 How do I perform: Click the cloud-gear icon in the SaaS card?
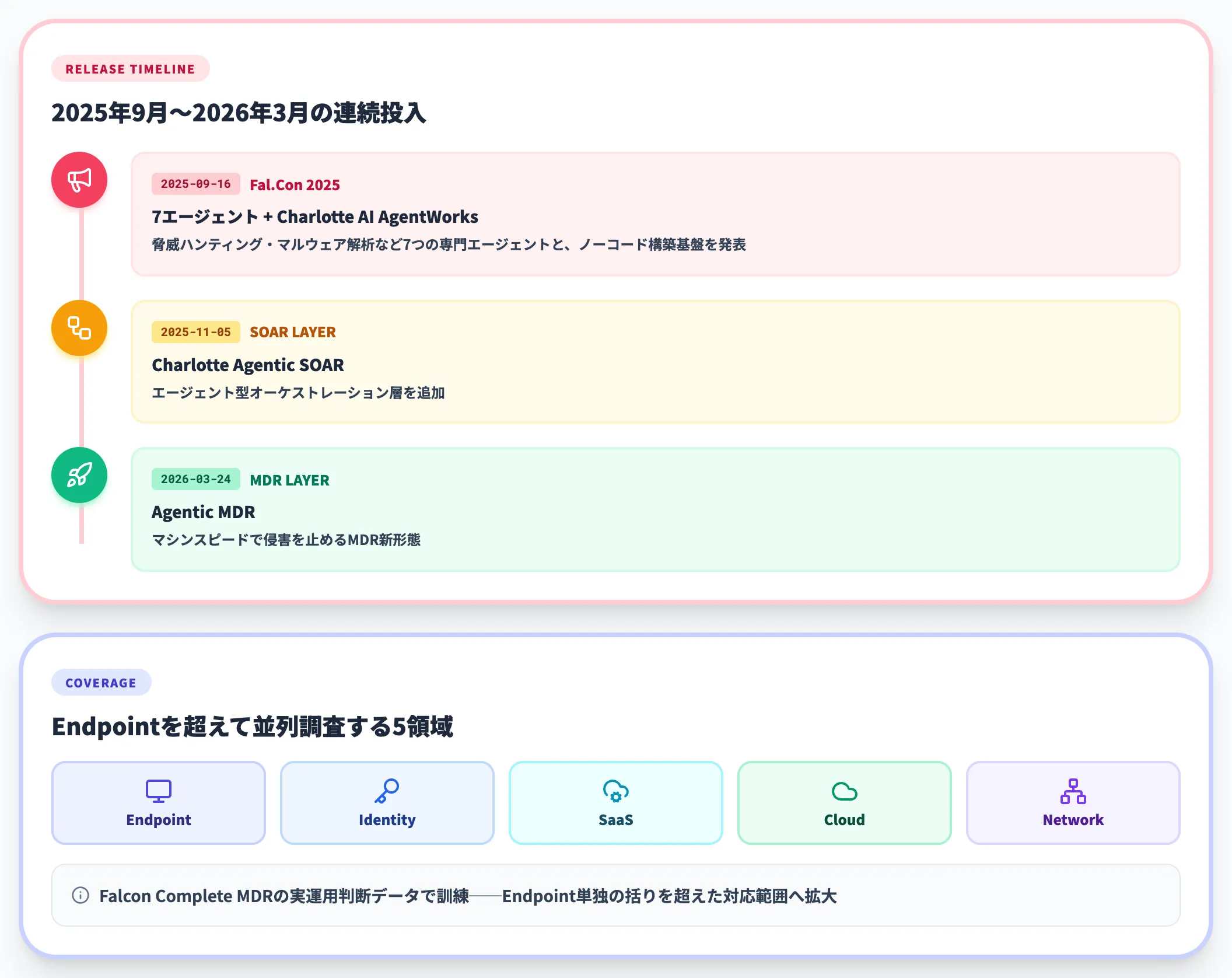pyautogui.click(x=616, y=791)
